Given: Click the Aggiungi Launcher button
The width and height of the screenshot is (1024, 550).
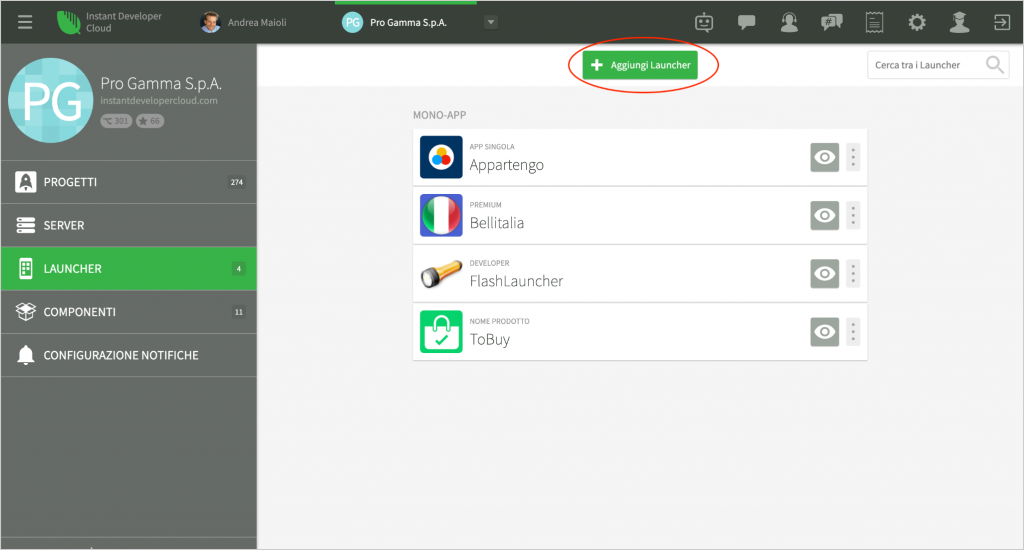Looking at the screenshot, I should click(x=640, y=65).
